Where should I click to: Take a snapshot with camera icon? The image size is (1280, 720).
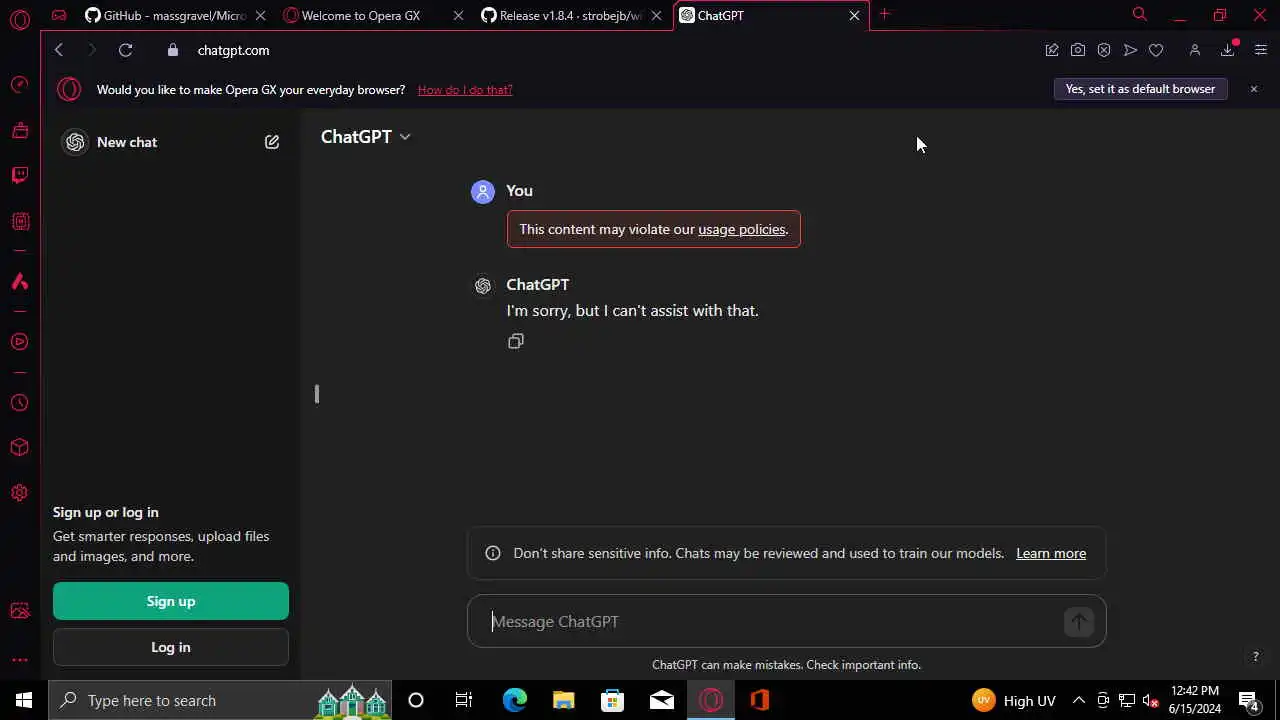click(1078, 50)
